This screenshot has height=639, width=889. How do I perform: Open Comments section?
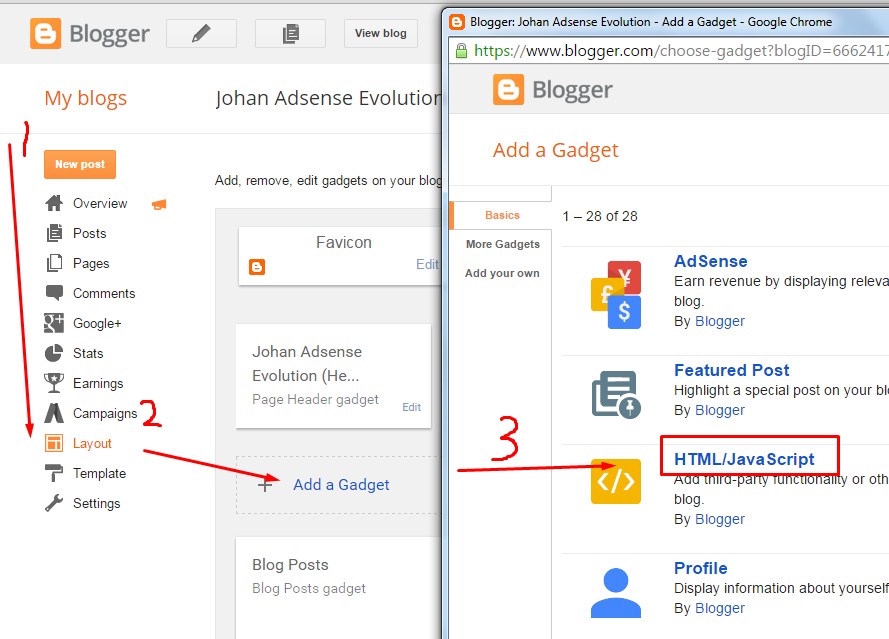coord(104,294)
